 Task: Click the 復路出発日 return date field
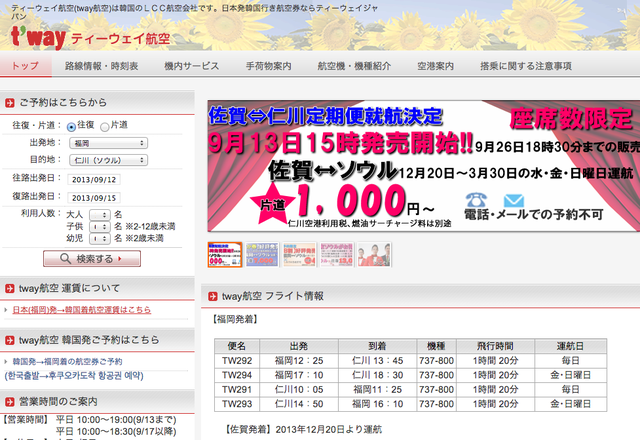click(x=94, y=198)
